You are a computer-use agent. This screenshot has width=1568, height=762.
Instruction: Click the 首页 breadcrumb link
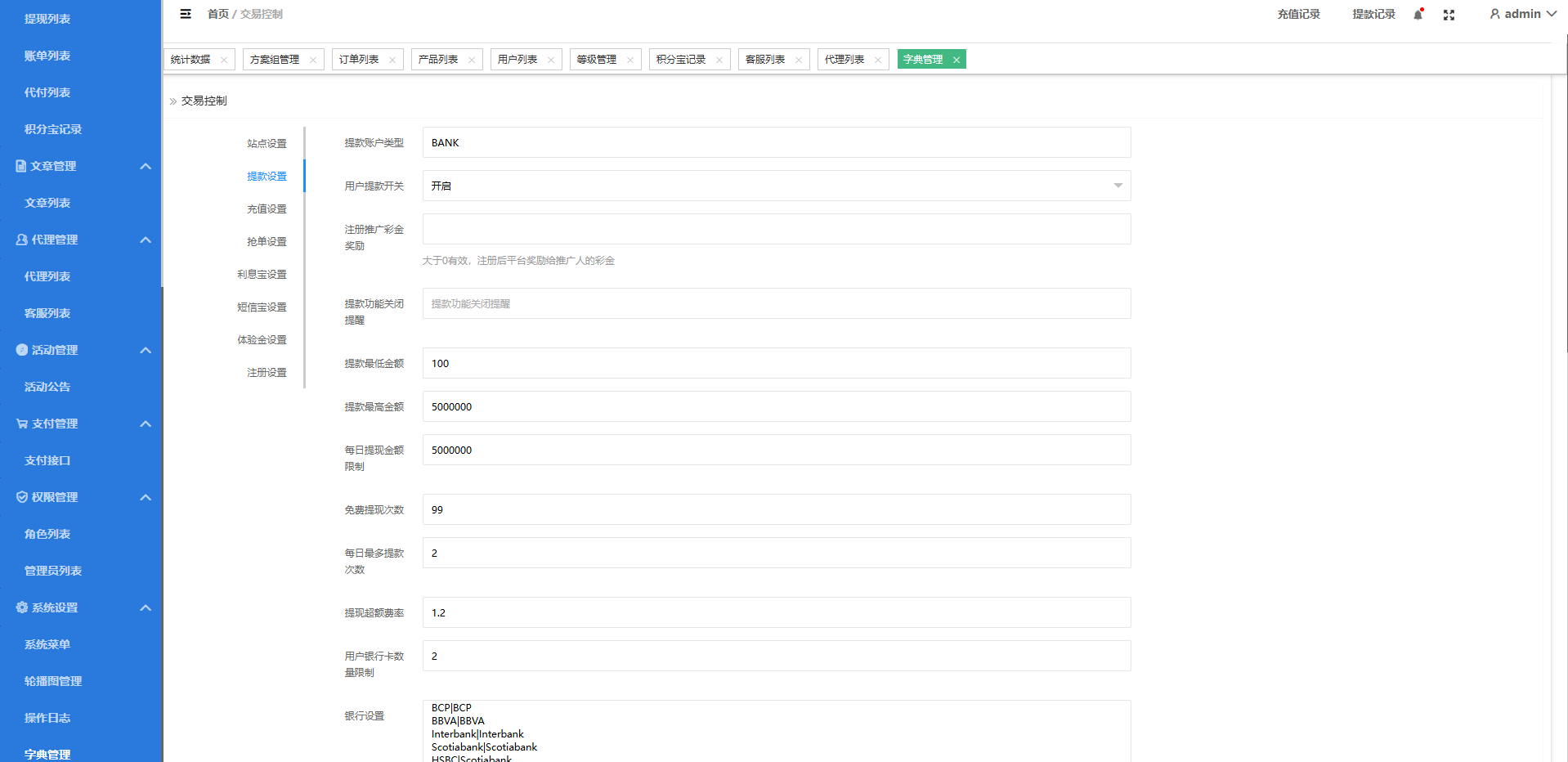[x=217, y=14]
